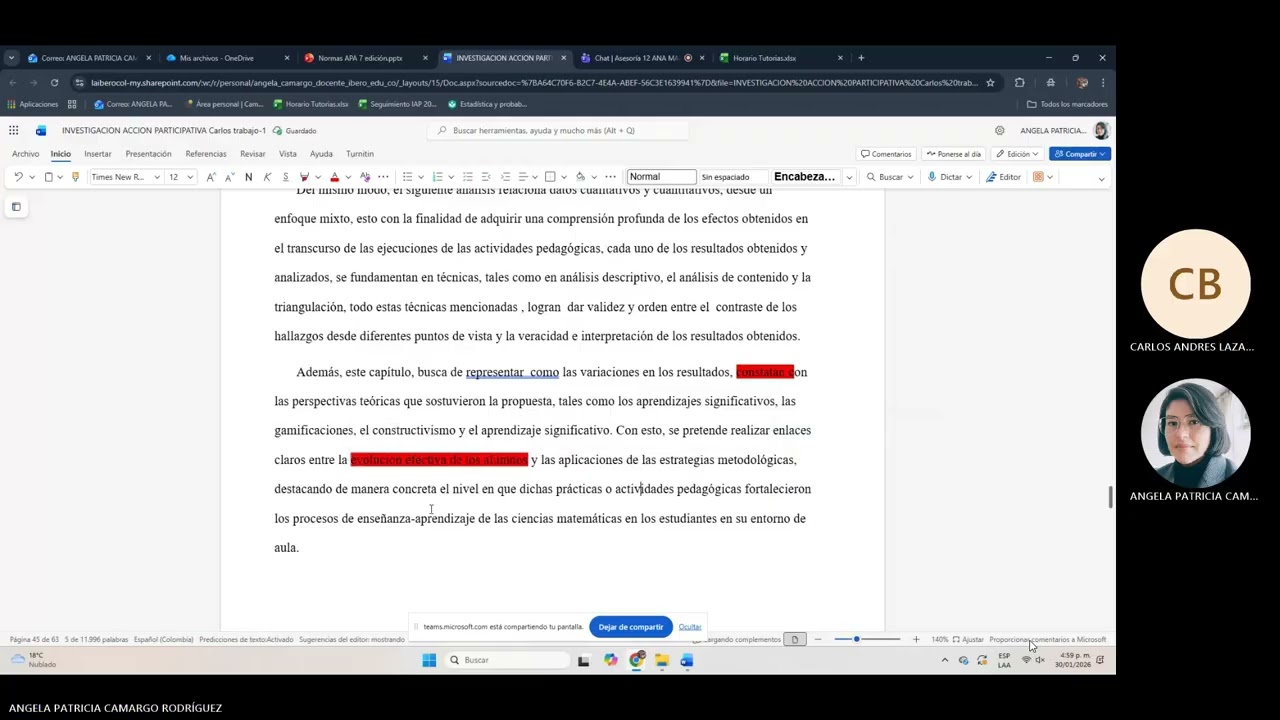Click the taskbar Buscar search box
The image size is (1280, 720).
tap(506, 660)
